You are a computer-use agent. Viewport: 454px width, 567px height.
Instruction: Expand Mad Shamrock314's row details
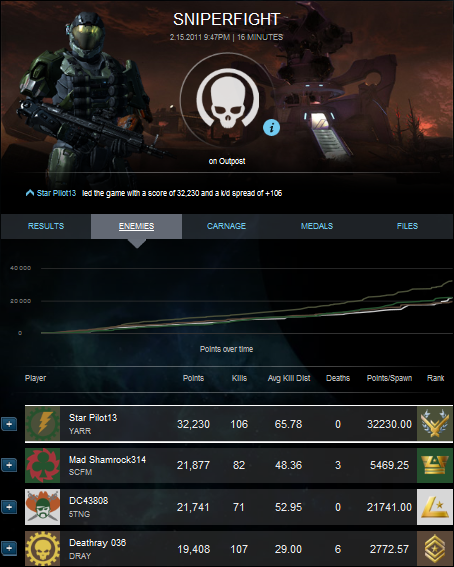[9, 465]
